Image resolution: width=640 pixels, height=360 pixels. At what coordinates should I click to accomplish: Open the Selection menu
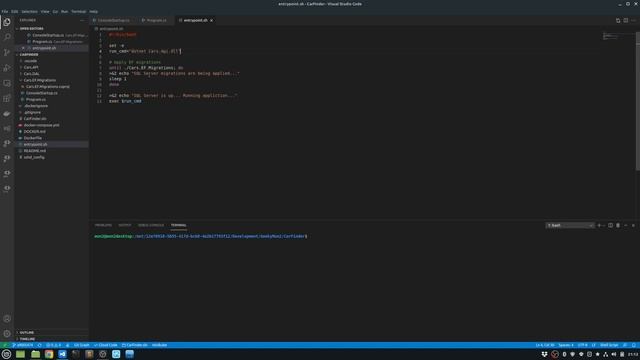click(29, 11)
